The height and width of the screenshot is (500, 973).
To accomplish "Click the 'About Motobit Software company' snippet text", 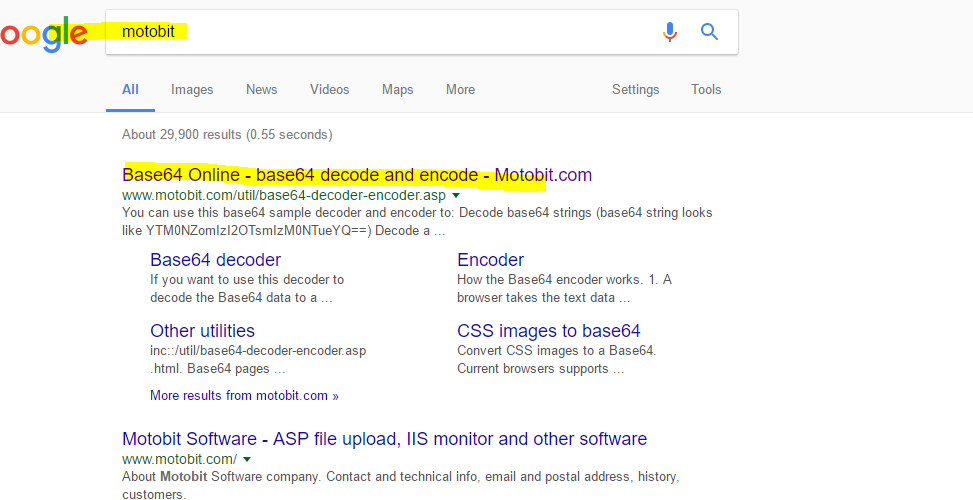I will point(401,486).
